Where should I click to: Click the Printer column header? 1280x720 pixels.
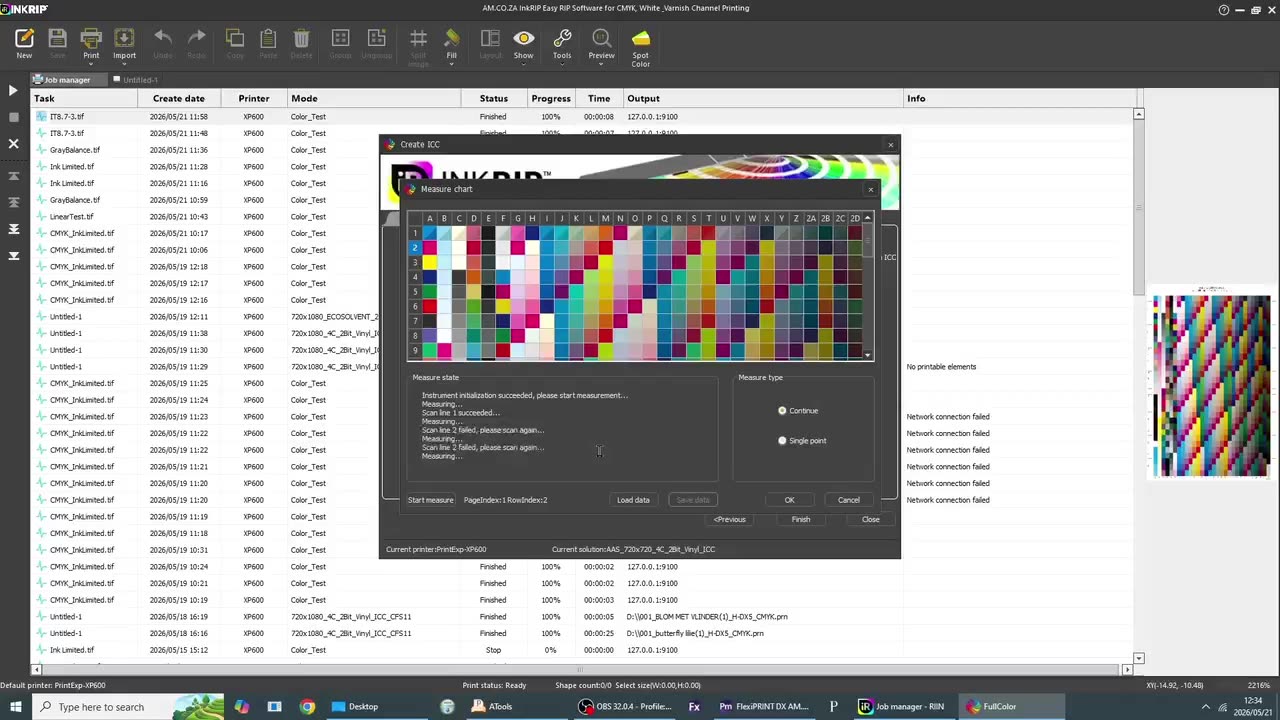tap(254, 99)
